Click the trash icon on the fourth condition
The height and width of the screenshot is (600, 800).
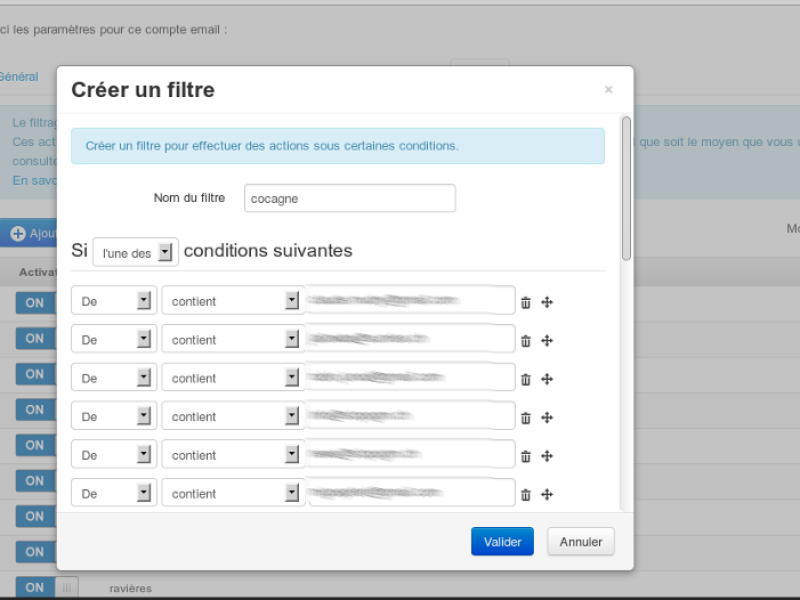526,418
